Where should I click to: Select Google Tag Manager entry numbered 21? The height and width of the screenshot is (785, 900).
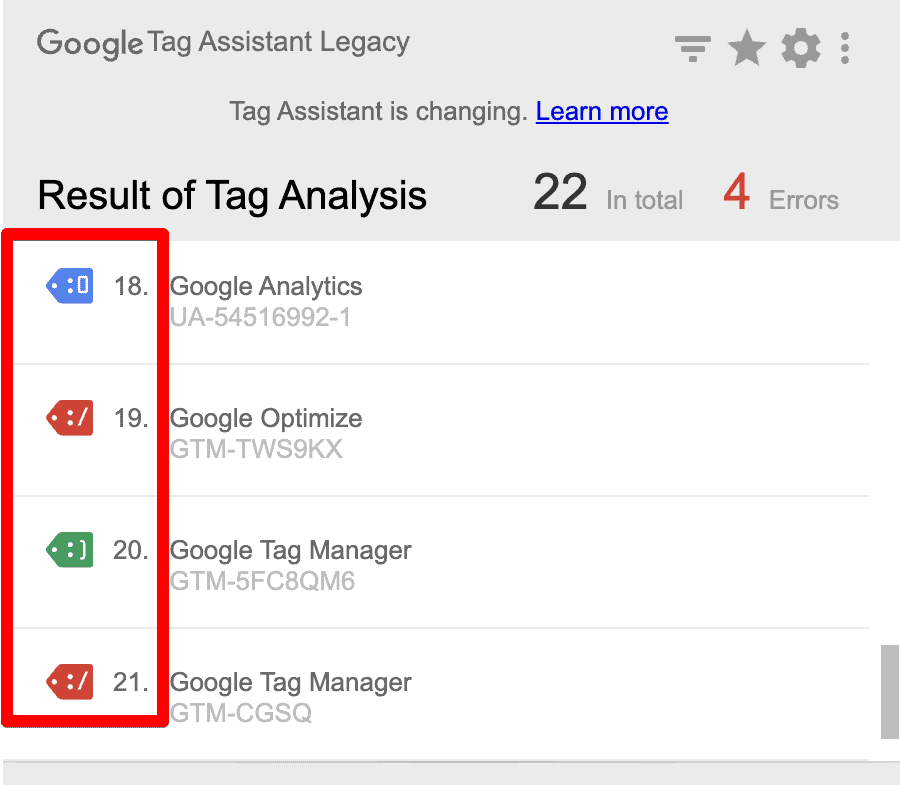[x=290, y=682]
